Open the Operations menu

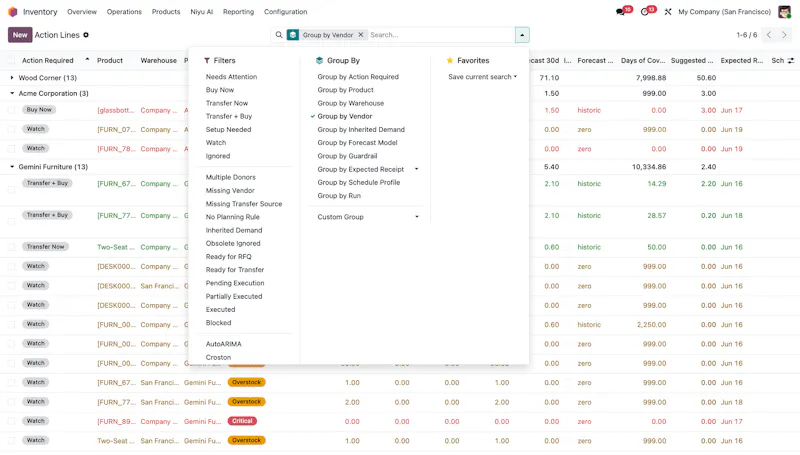click(x=124, y=12)
